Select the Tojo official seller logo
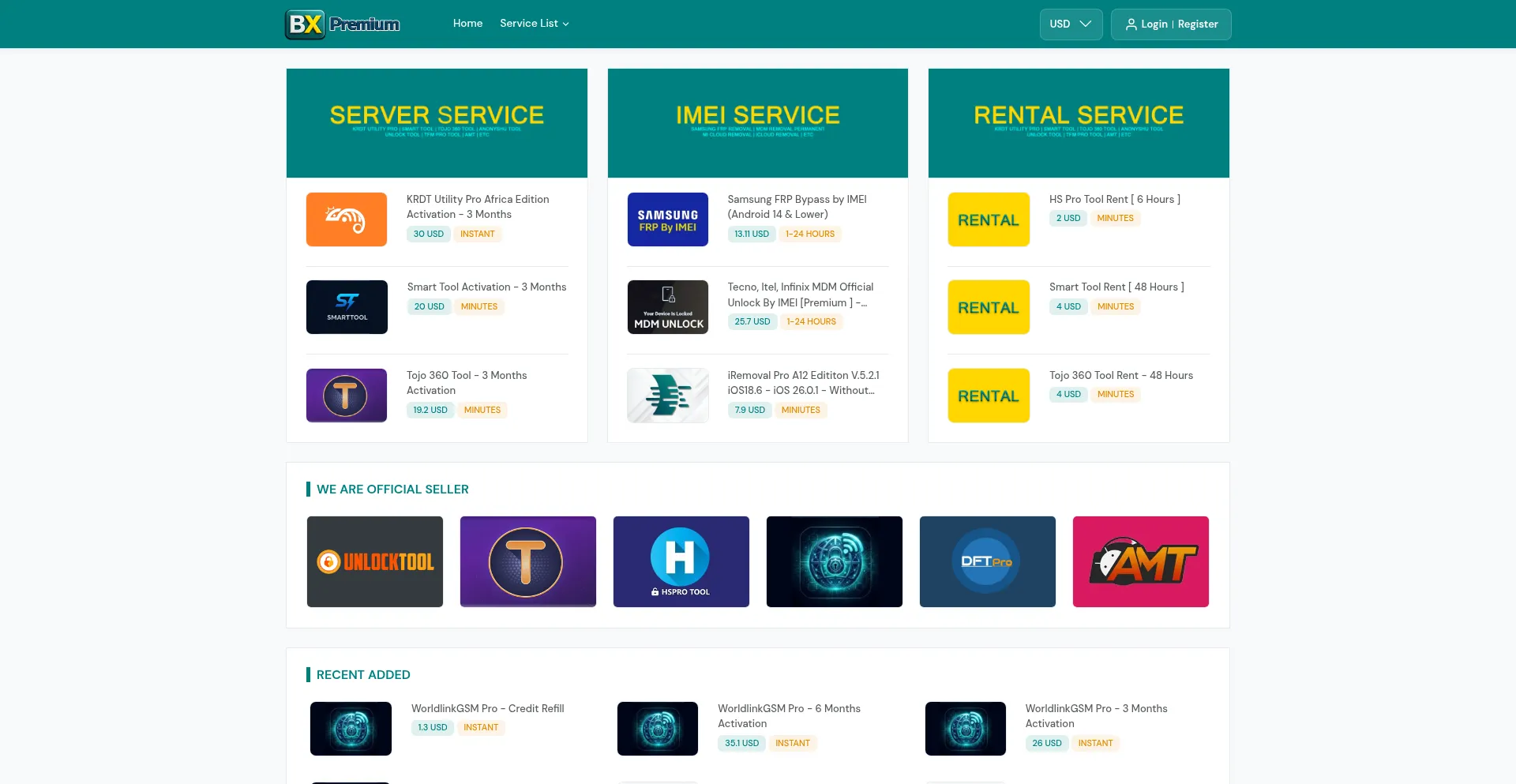The image size is (1516, 784). (528, 562)
